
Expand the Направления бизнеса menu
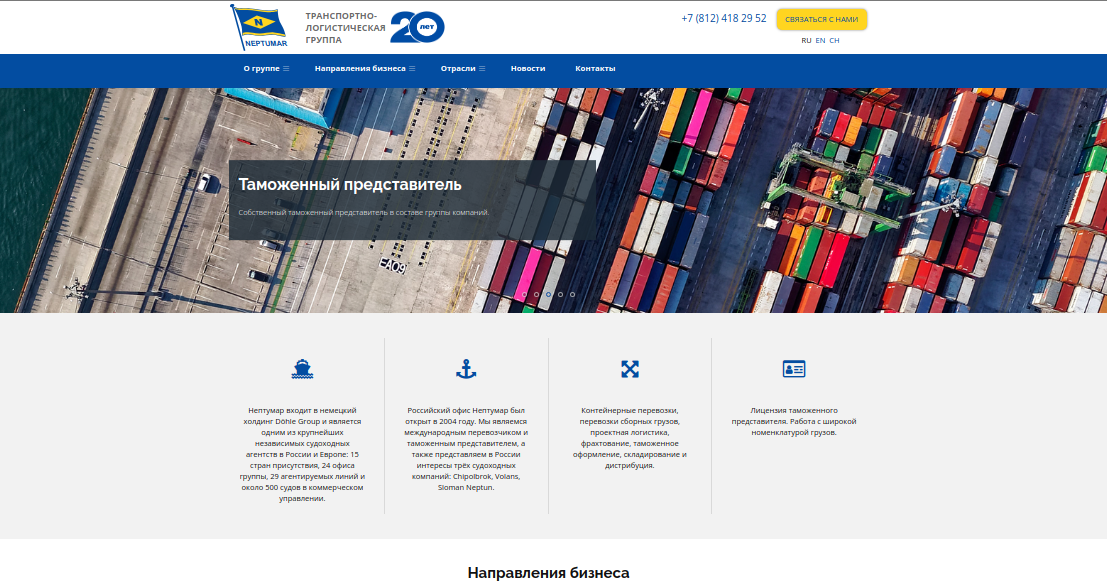point(365,68)
